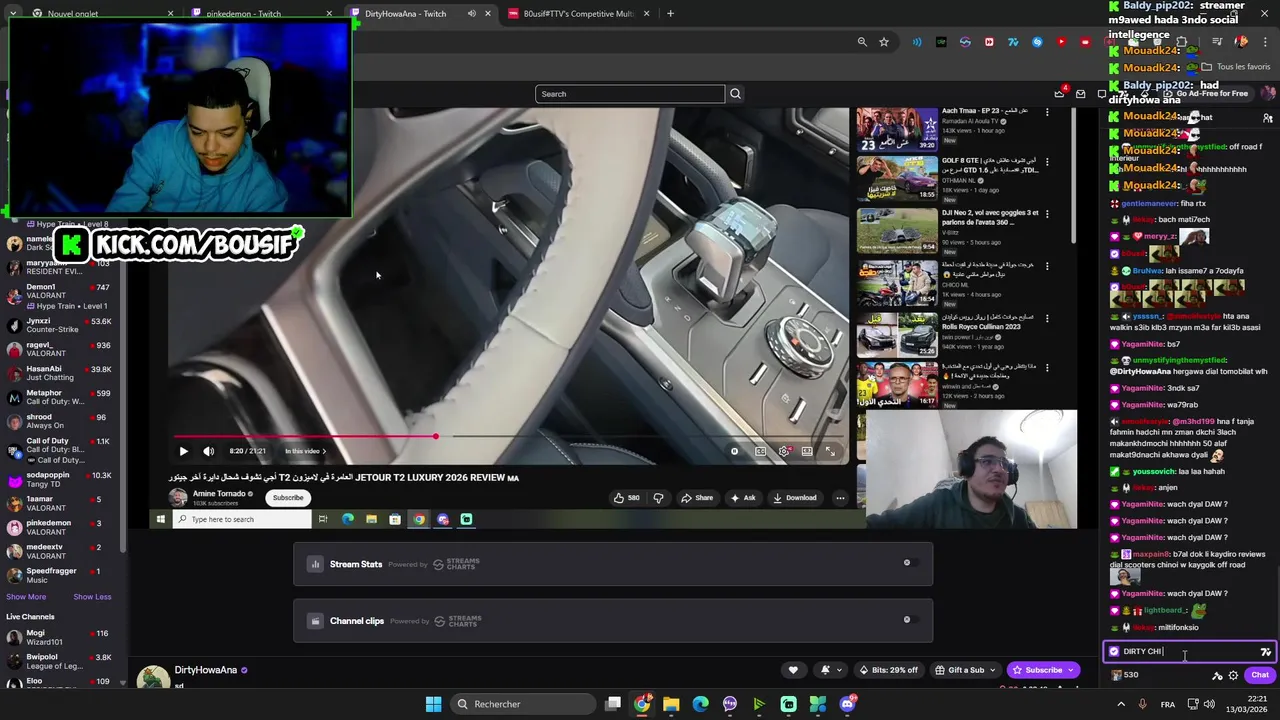Dislike the Jetour T2 video
The image size is (1280, 720).
(658, 498)
